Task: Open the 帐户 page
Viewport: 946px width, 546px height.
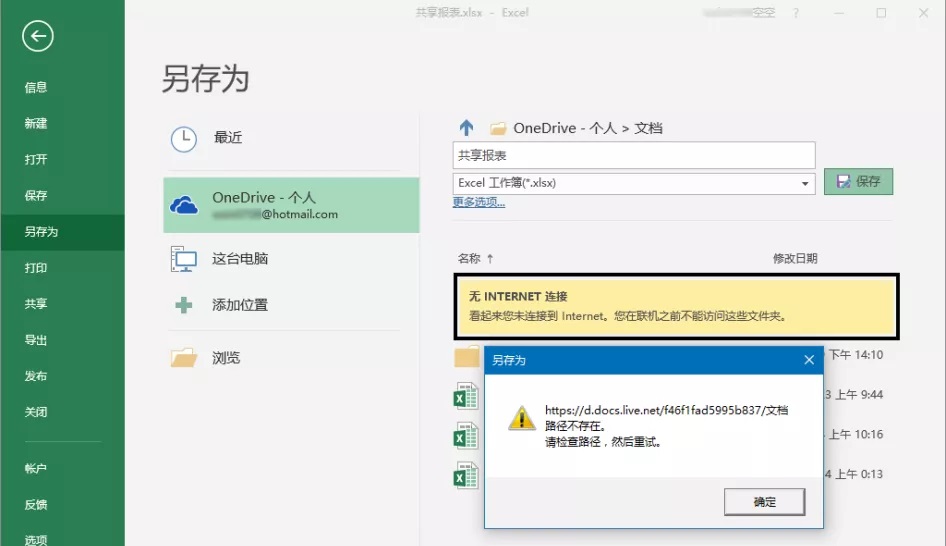Action: click(x=36, y=468)
